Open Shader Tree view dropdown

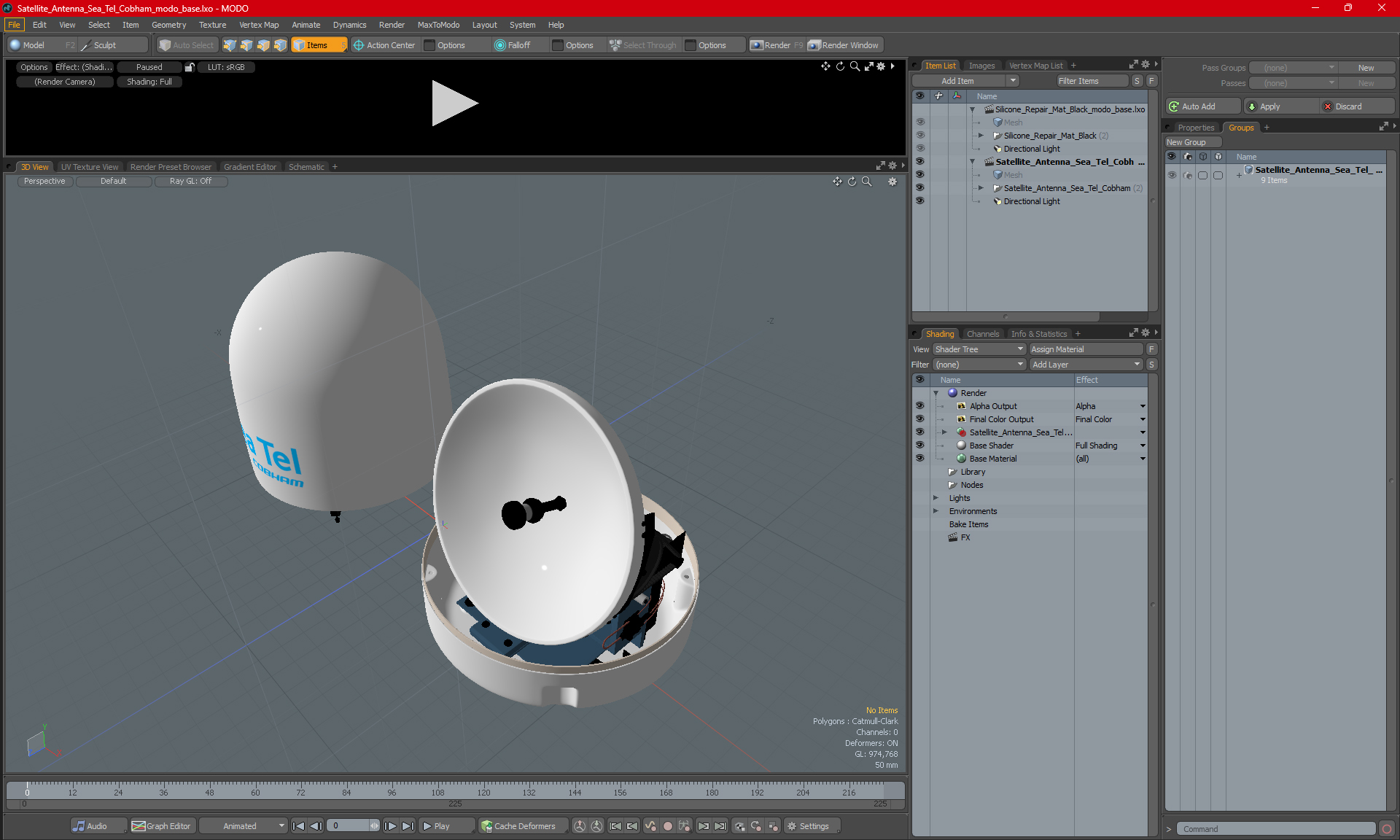coord(979,349)
